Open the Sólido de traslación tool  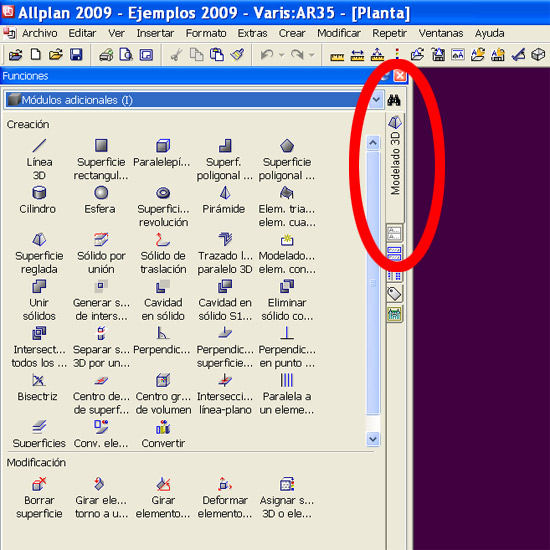[163, 253]
